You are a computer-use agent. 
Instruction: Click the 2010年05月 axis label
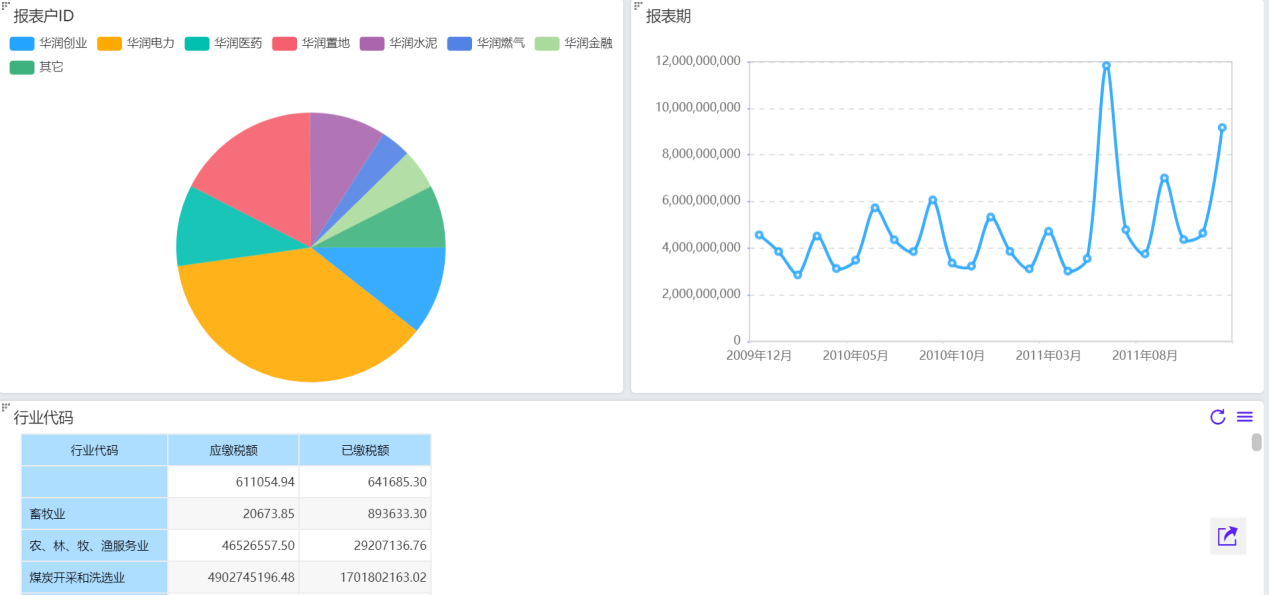(855, 355)
